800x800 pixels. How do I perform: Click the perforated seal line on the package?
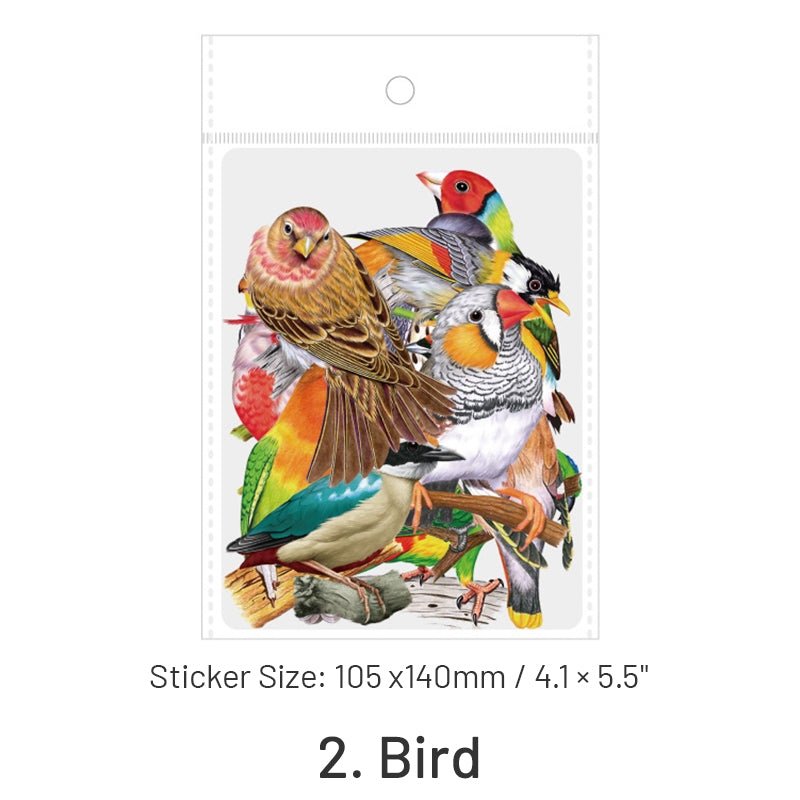(x=400, y=138)
